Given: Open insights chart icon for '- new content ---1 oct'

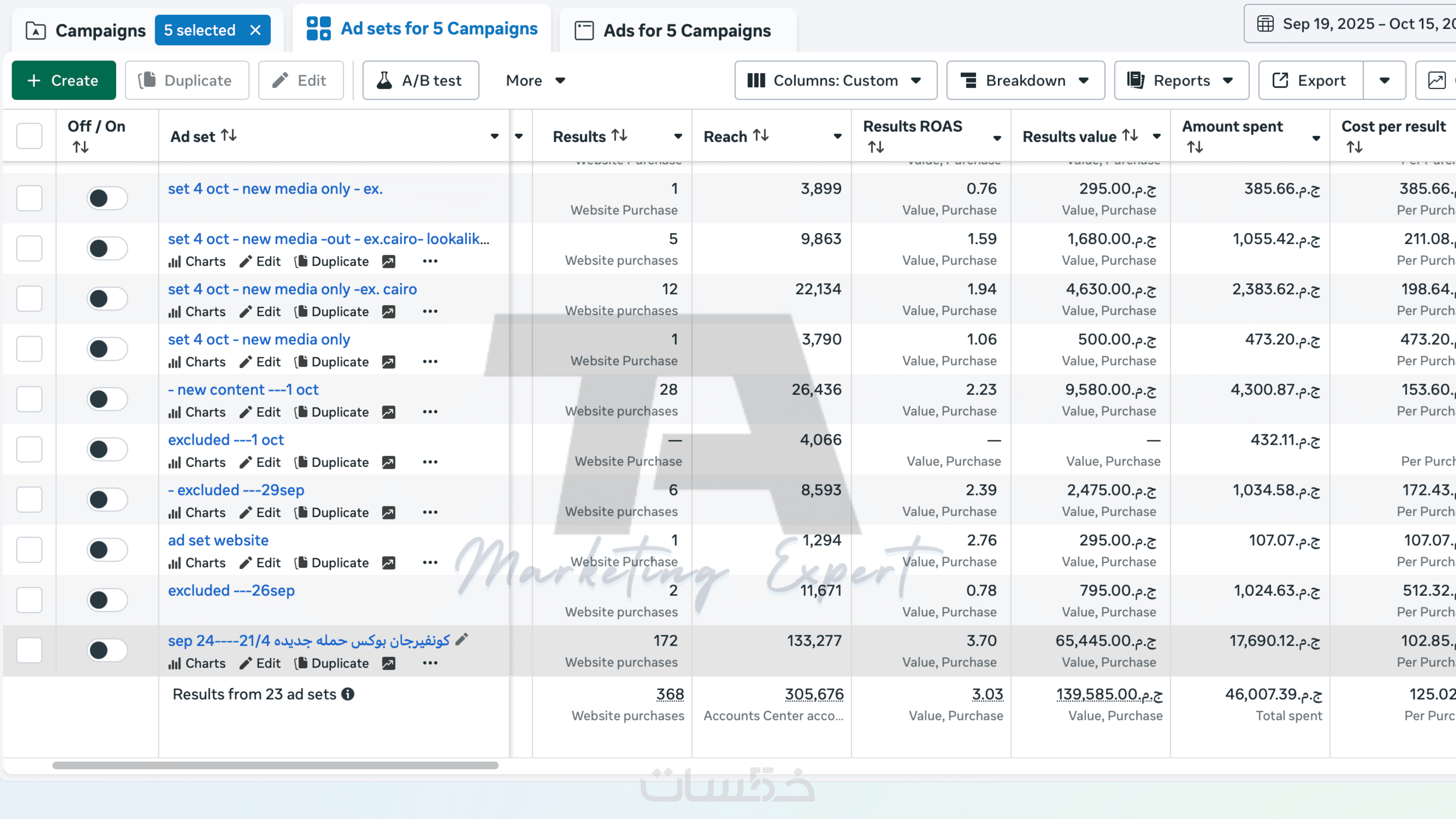Looking at the screenshot, I should click(x=388, y=413).
